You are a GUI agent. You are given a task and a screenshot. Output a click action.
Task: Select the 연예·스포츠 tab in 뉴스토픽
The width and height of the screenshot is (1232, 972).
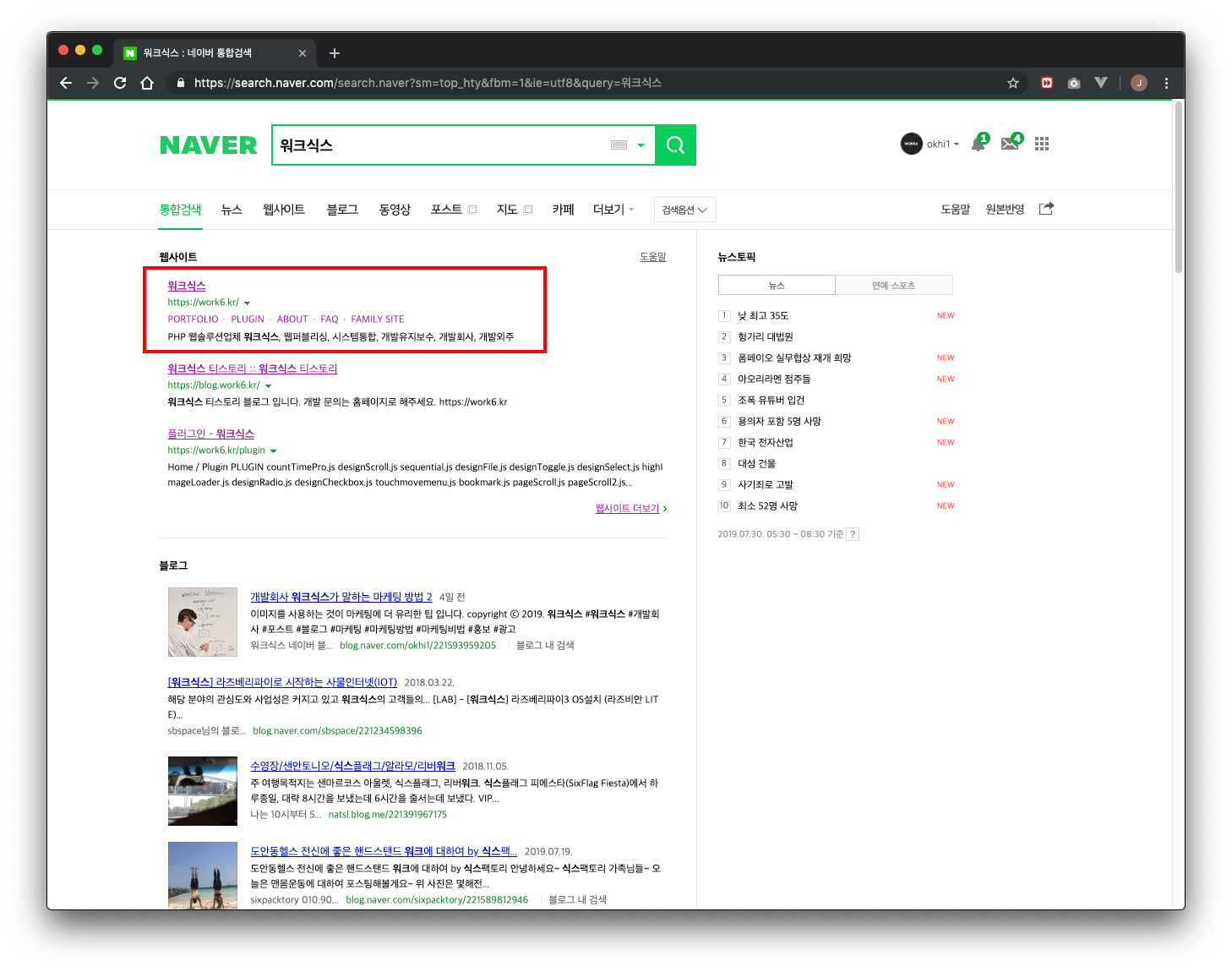pyautogui.click(x=894, y=285)
